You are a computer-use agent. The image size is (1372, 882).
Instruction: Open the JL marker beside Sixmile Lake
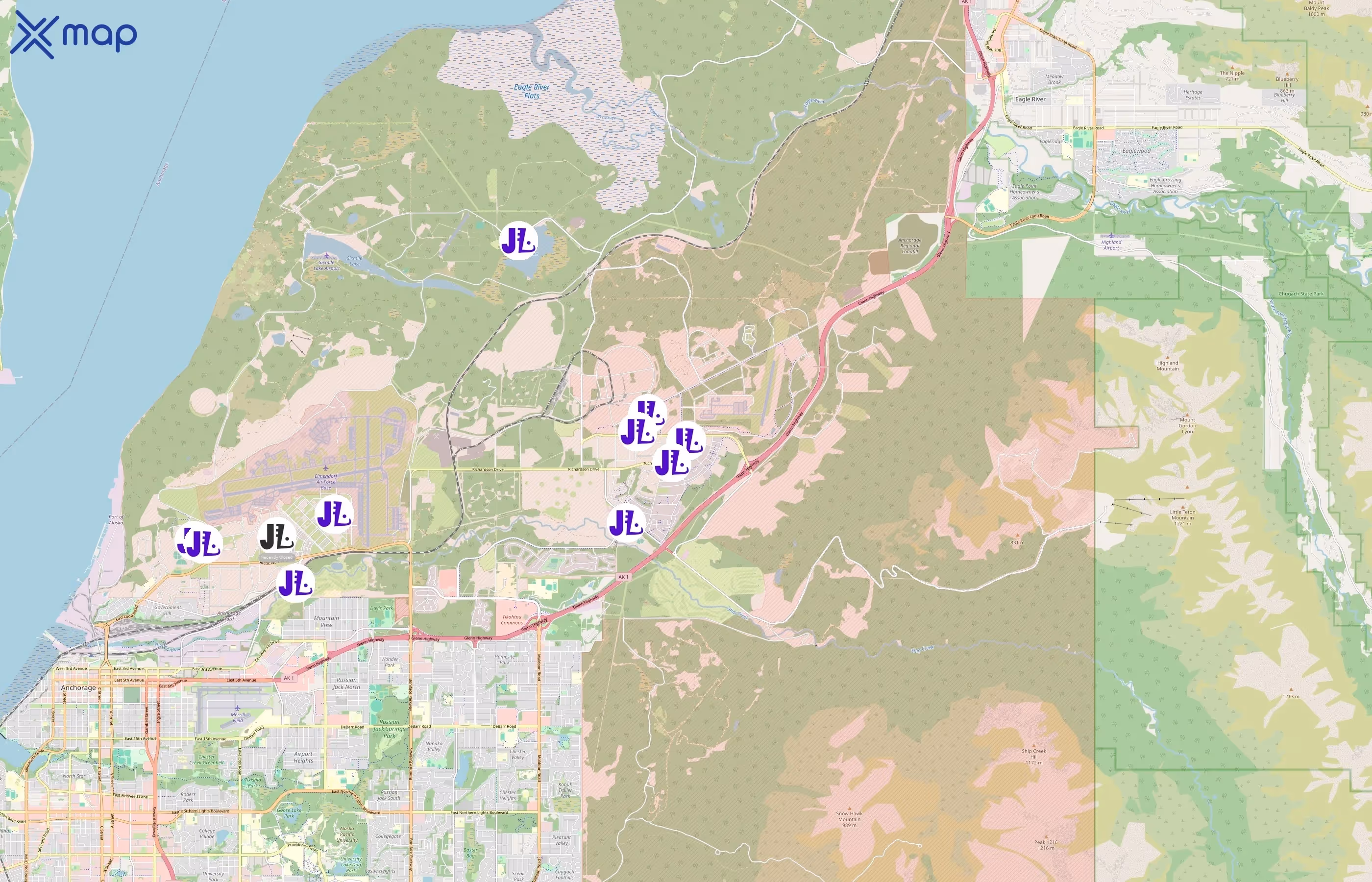point(518,241)
